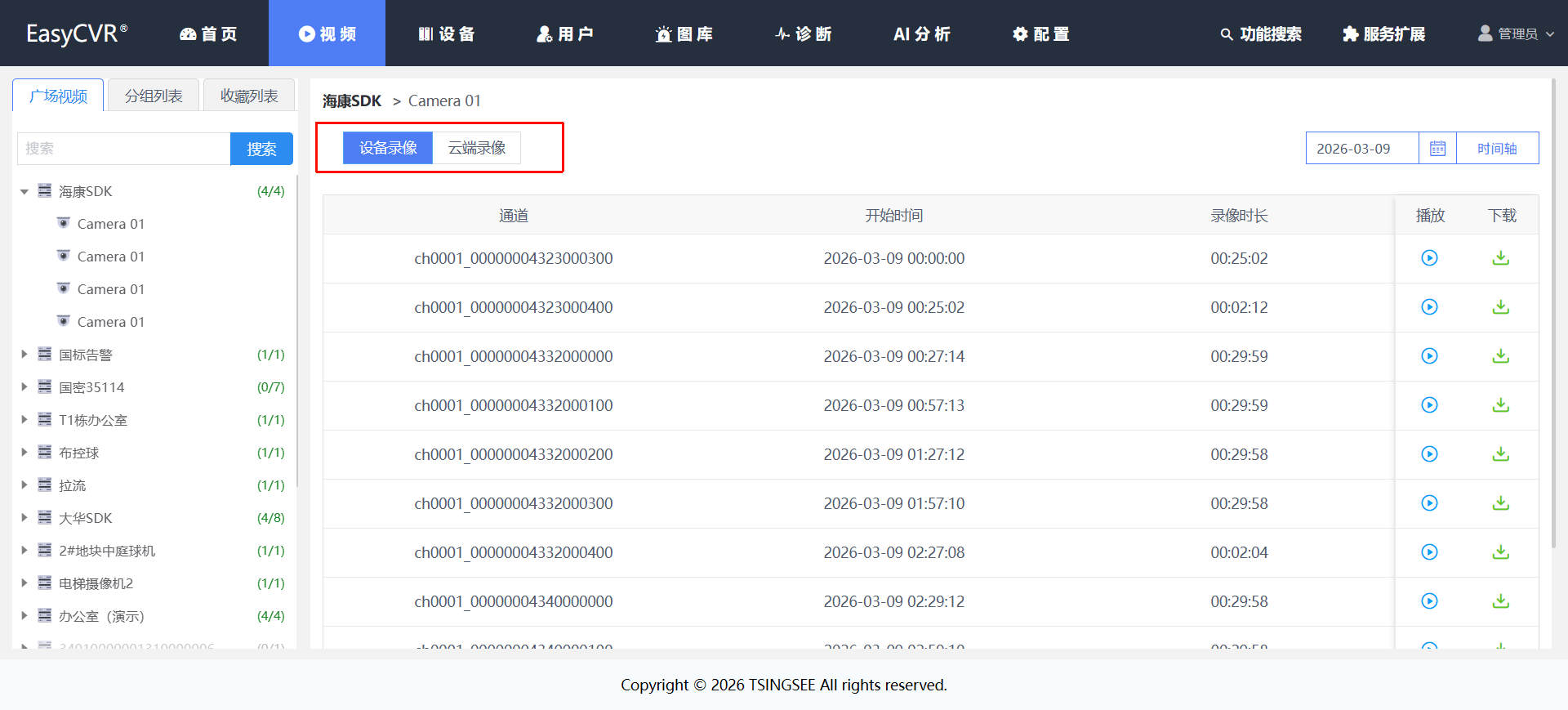Switch to 时间轴 timeline view
1568x710 pixels.
(x=1497, y=149)
